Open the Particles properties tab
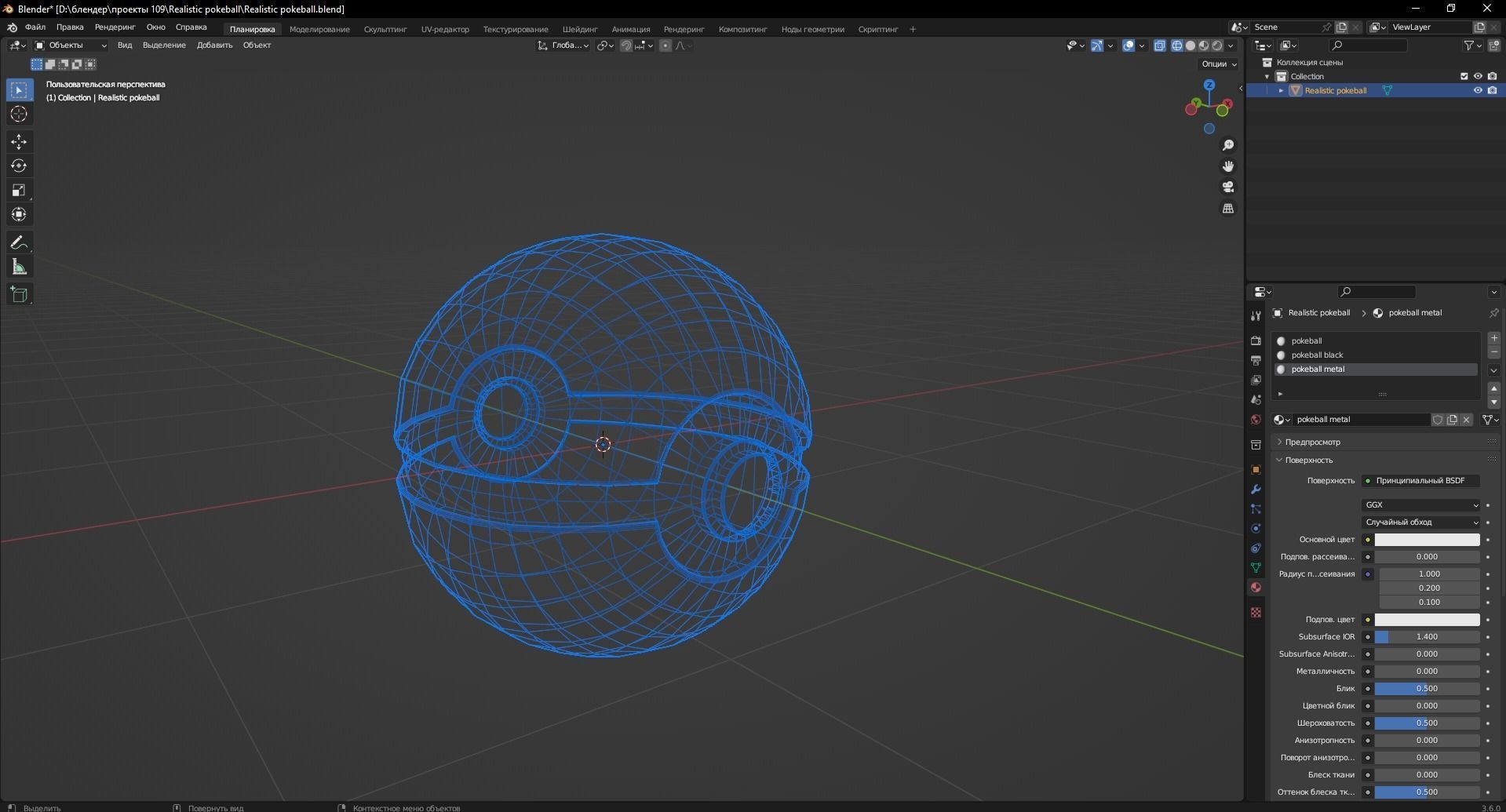The image size is (1506, 812). tap(1256, 508)
